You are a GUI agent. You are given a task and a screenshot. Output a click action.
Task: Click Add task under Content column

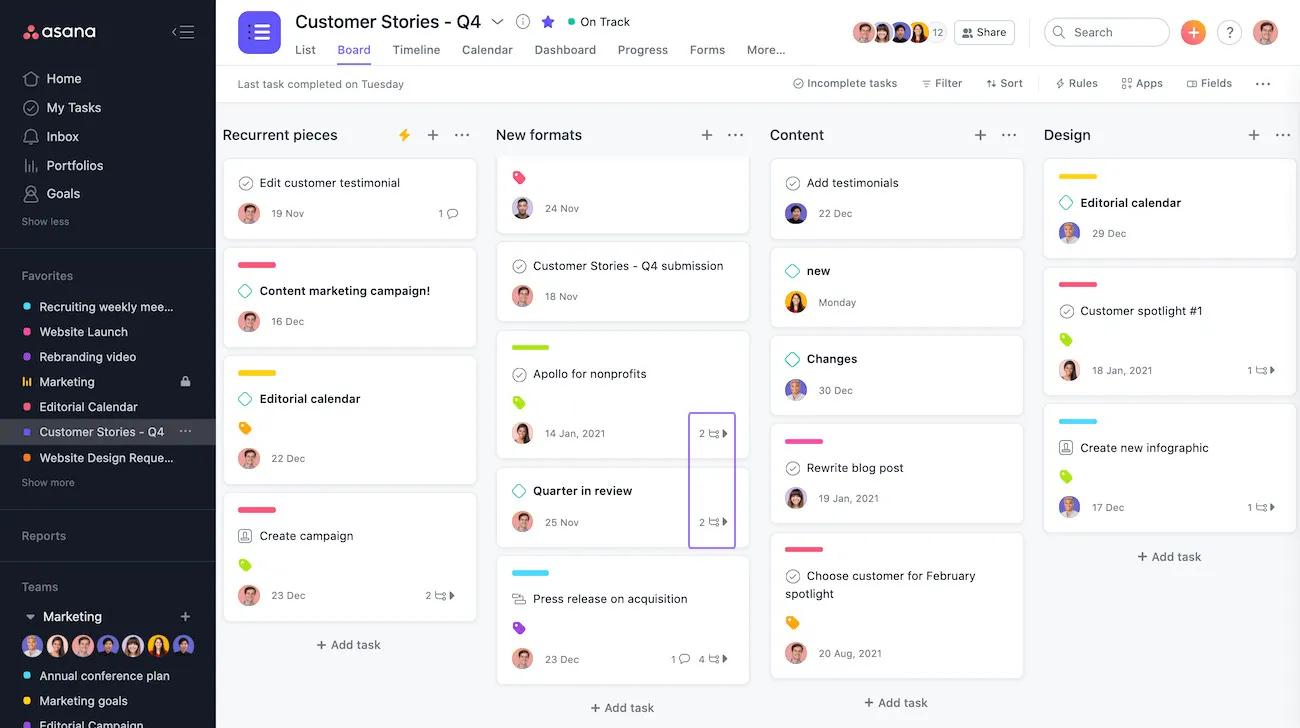(x=896, y=703)
